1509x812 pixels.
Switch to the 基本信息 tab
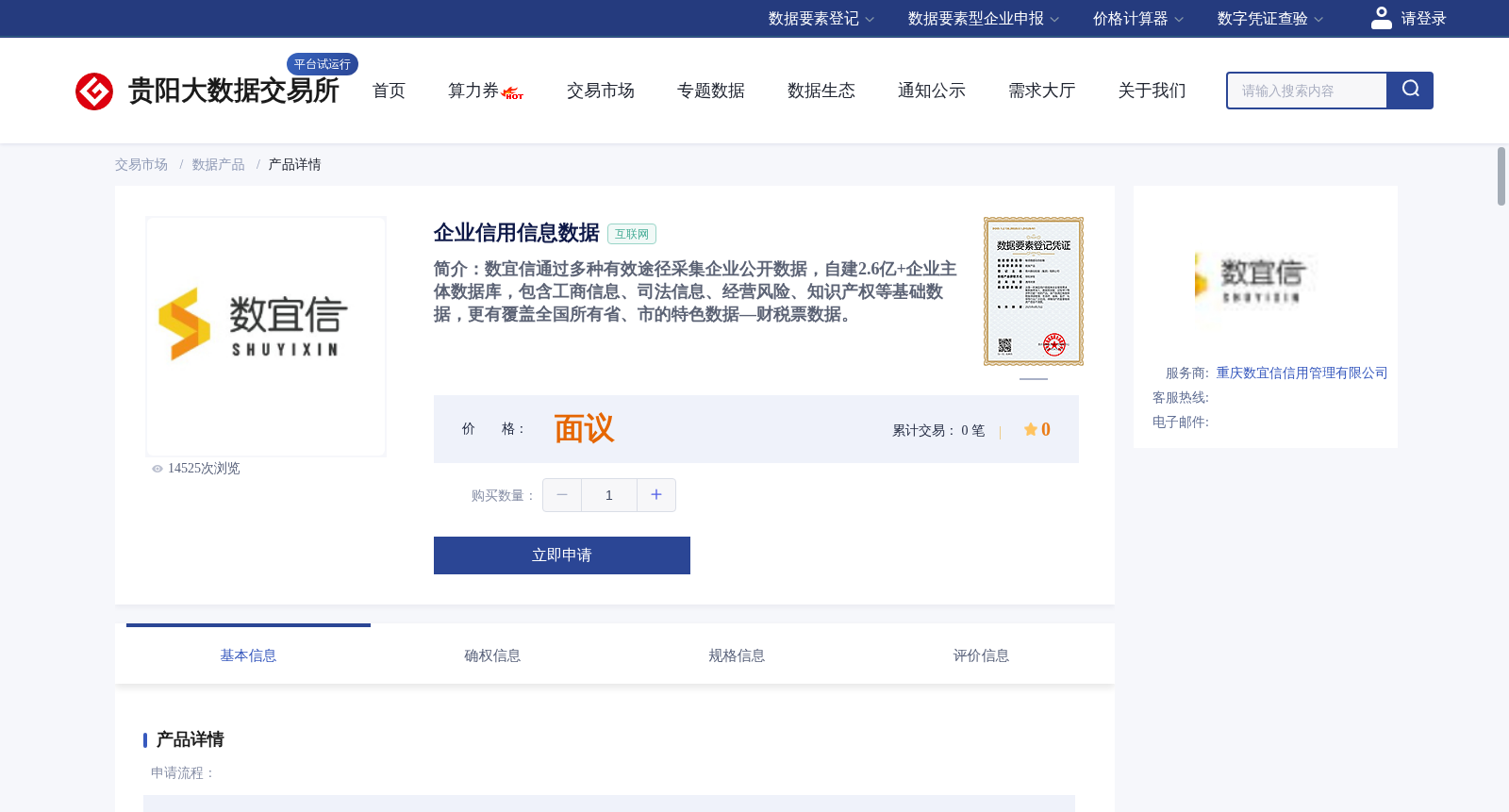tap(248, 655)
